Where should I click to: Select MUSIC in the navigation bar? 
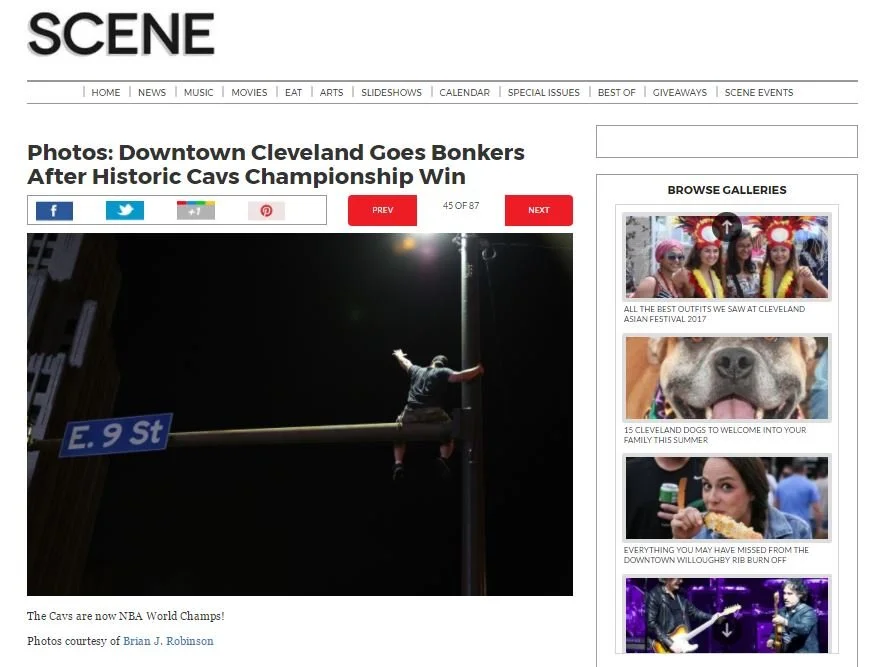pyautogui.click(x=198, y=93)
